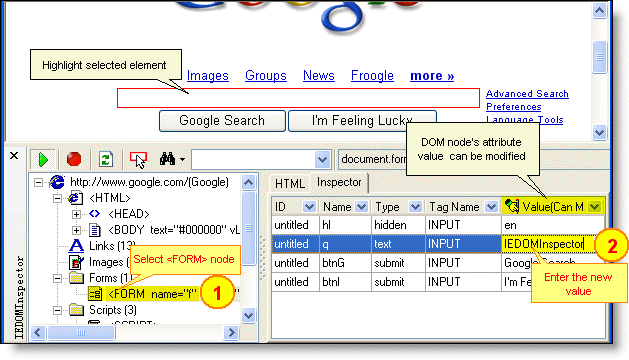Select the <BODY> document icon
The height and width of the screenshot is (360, 629).
pos(95,230)
